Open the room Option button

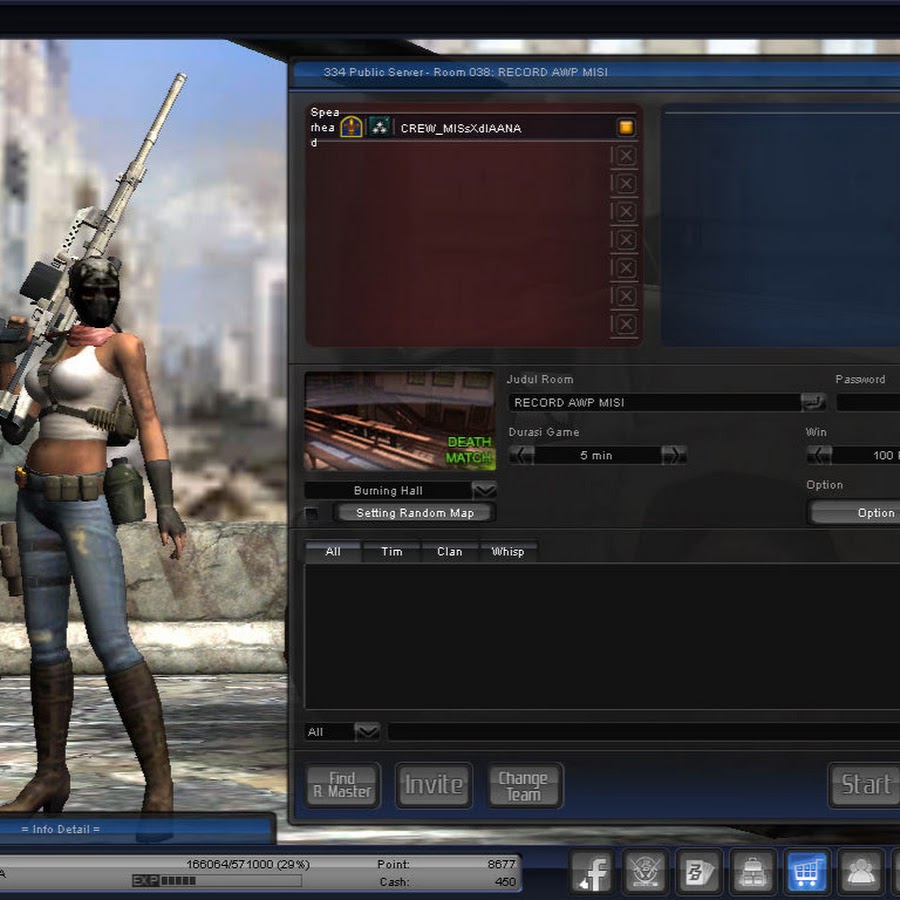point(855,513)
